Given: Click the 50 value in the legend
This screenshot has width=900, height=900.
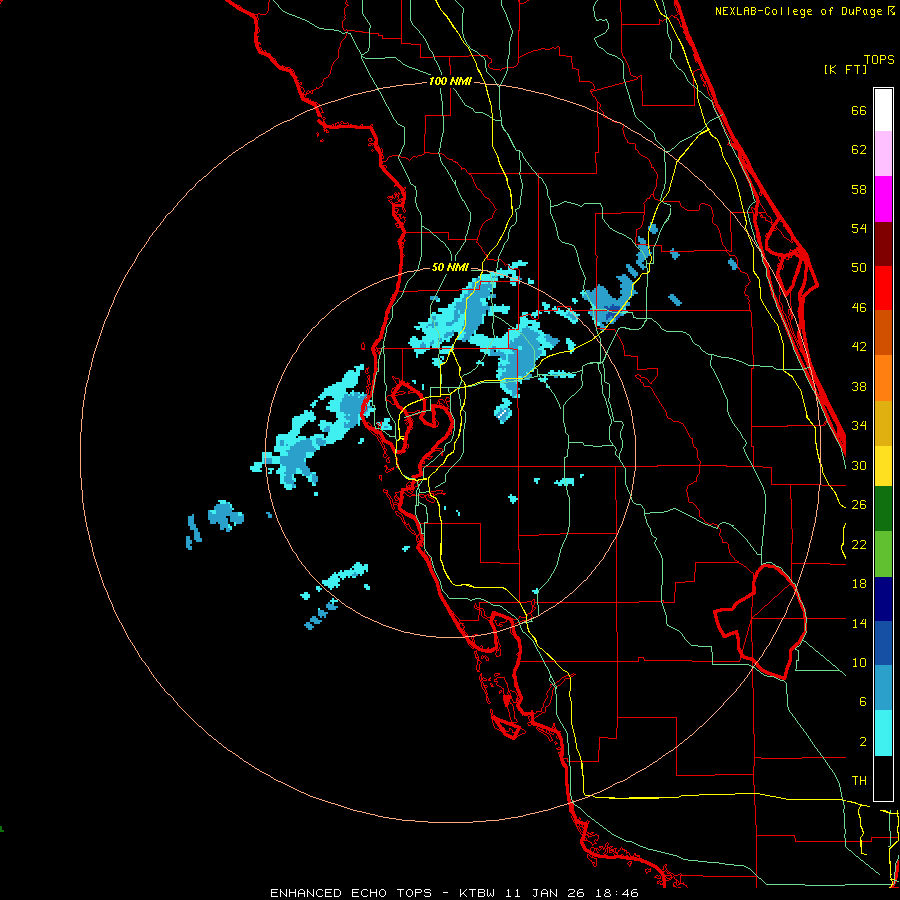Looking at the screenshot, I should coord(859,268).
